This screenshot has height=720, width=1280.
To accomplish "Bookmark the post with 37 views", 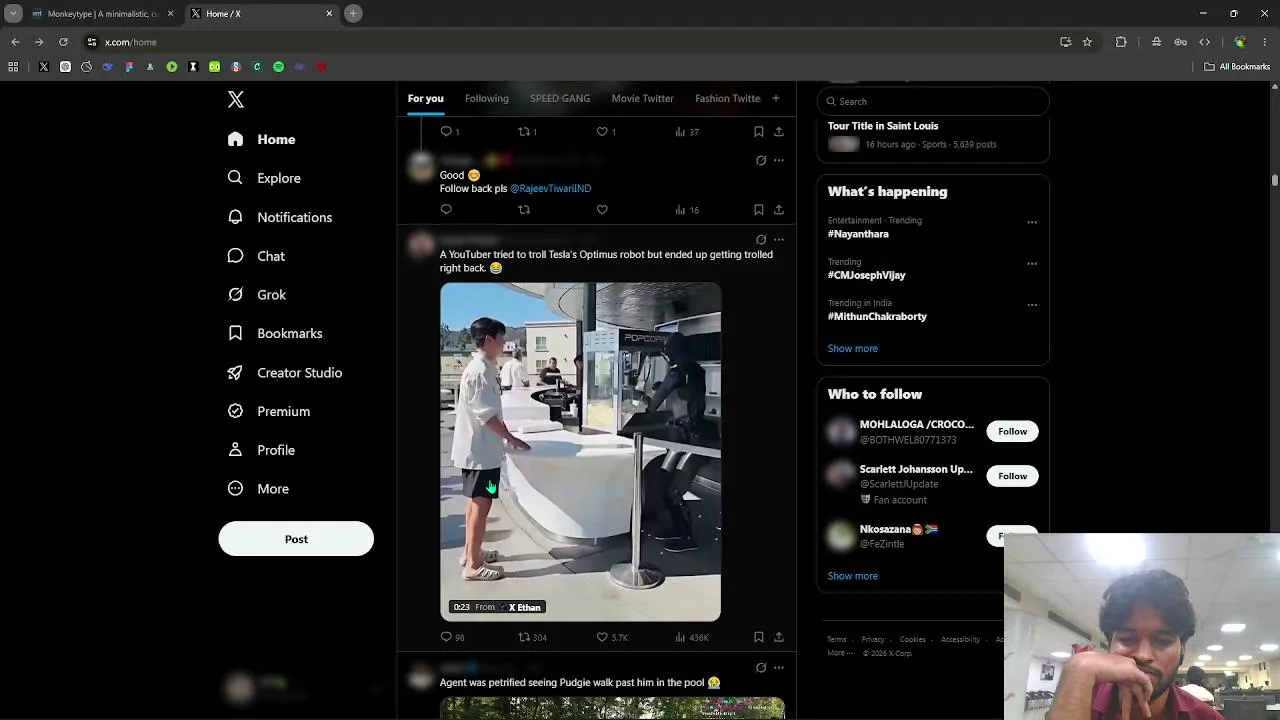I will coord(759,132).
